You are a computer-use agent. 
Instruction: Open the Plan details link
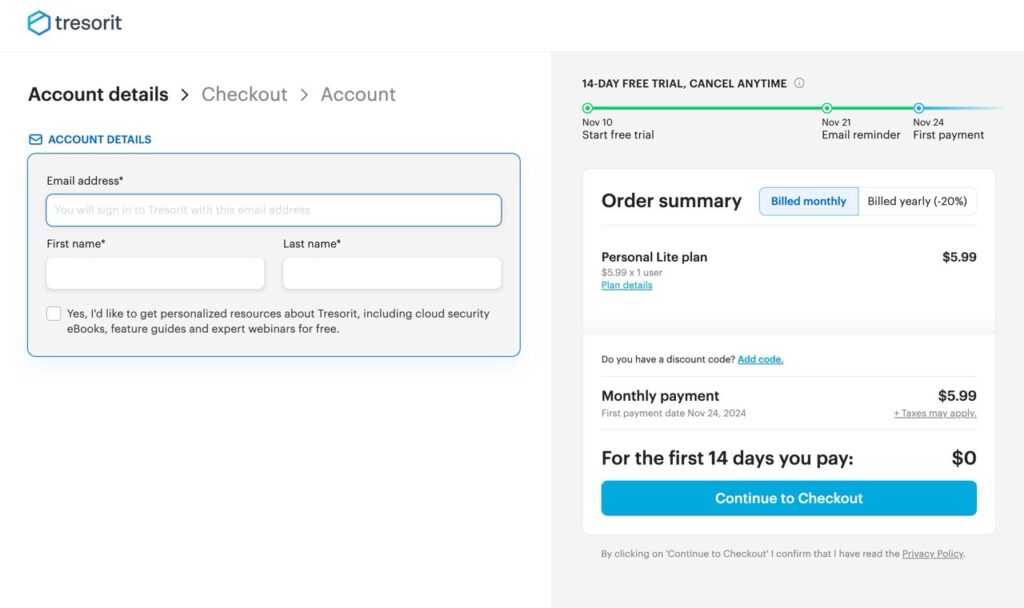coord(626,285)
